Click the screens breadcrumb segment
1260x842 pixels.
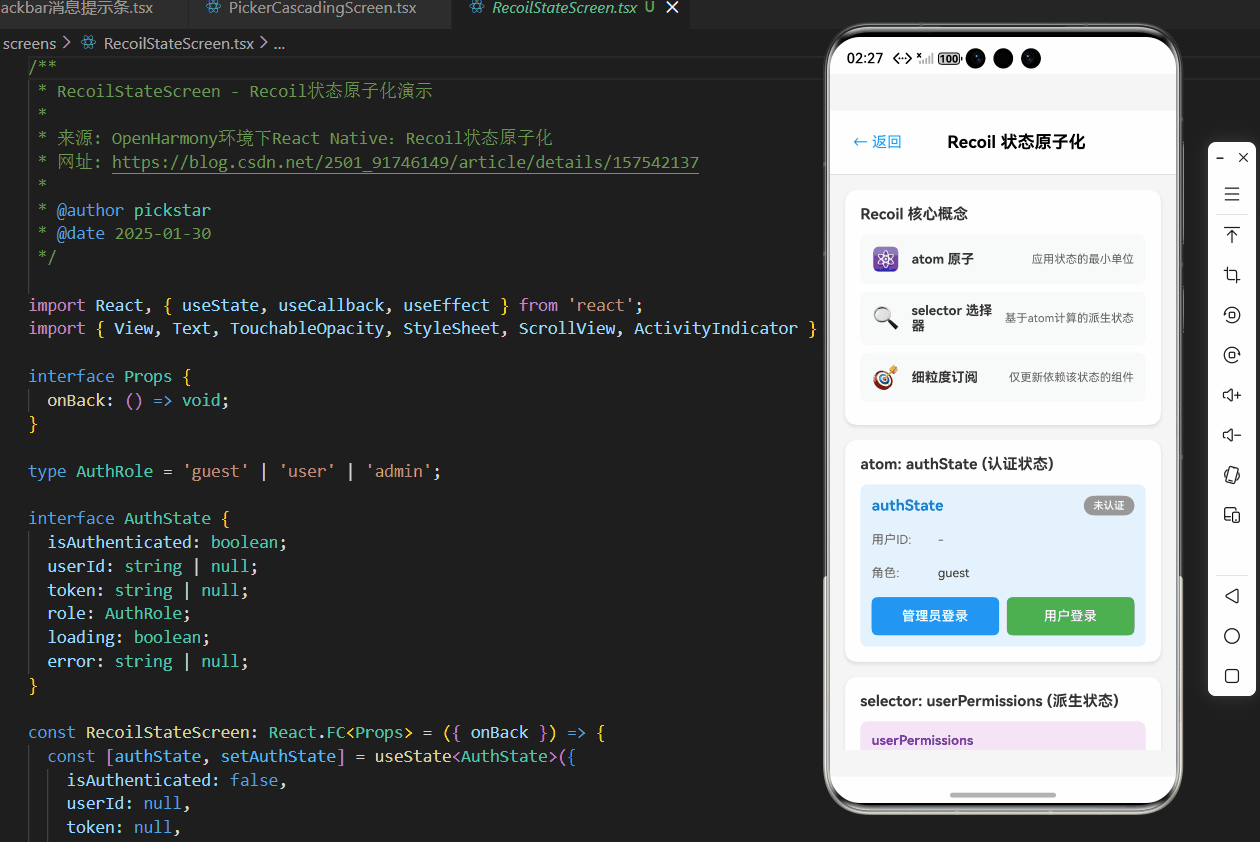29,43
